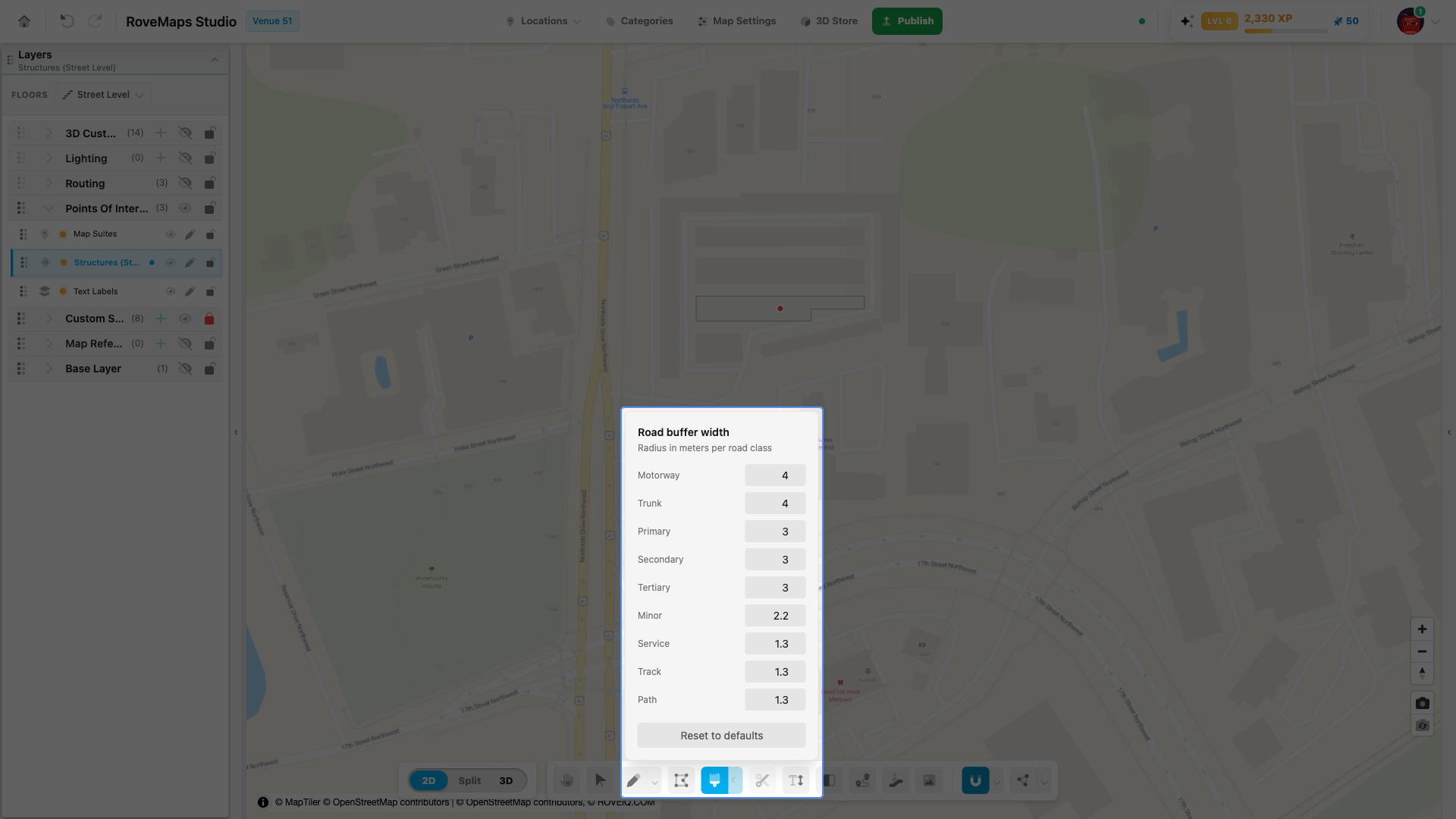Expand the Lighting layer group
The width and height of the screenshot is (1456, 819).
coord(49,158)
